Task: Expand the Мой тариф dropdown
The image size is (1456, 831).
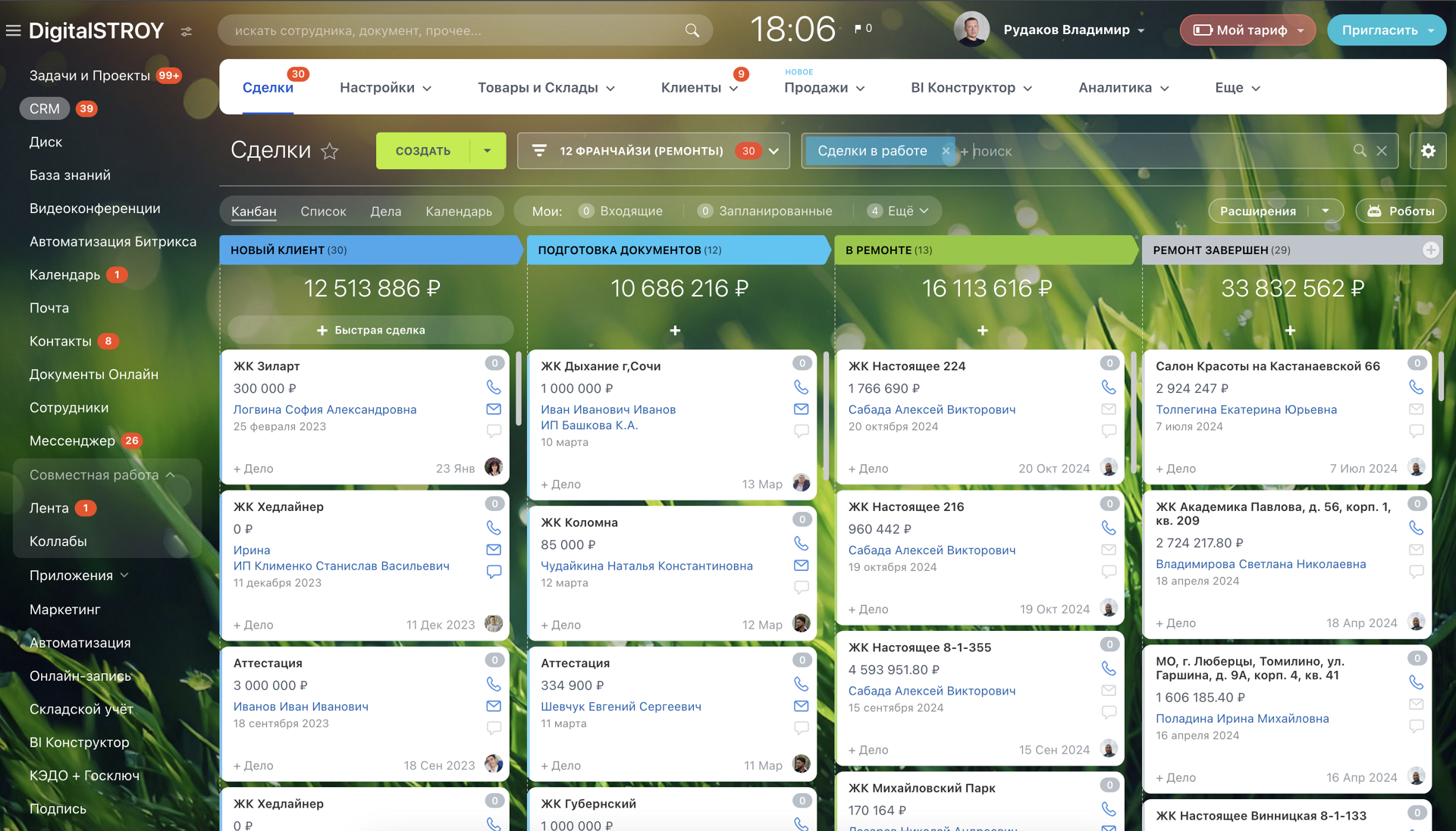Action: [x=1301, y=30]
